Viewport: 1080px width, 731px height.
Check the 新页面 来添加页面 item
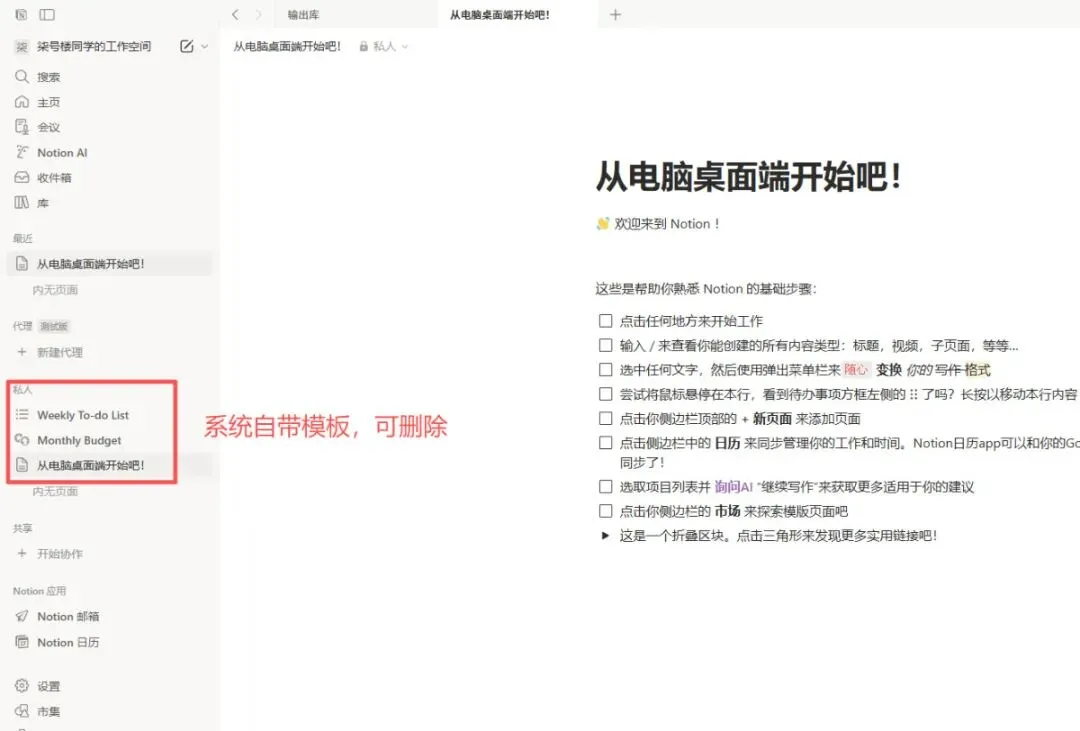point(605,418)
